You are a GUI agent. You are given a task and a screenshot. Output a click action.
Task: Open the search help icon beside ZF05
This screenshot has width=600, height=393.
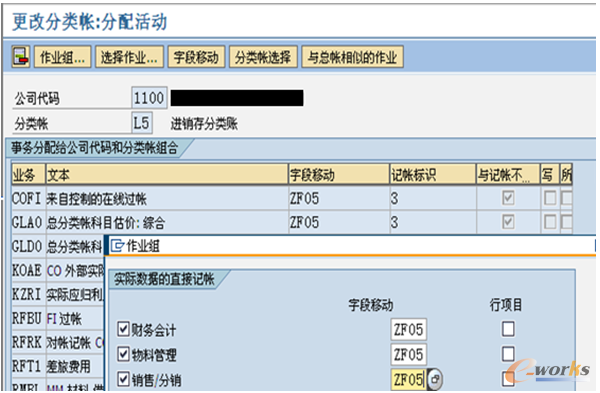434,379
